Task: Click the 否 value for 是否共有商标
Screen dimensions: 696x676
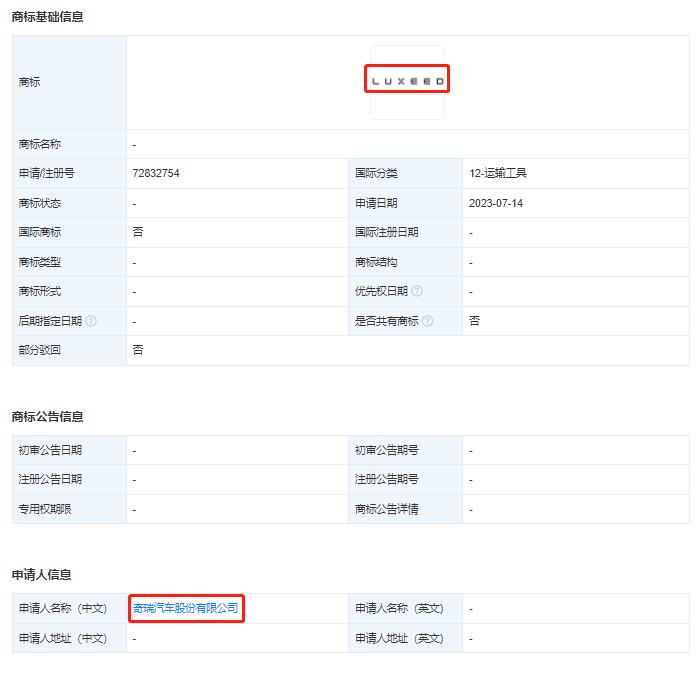Action: pos(475,320)
